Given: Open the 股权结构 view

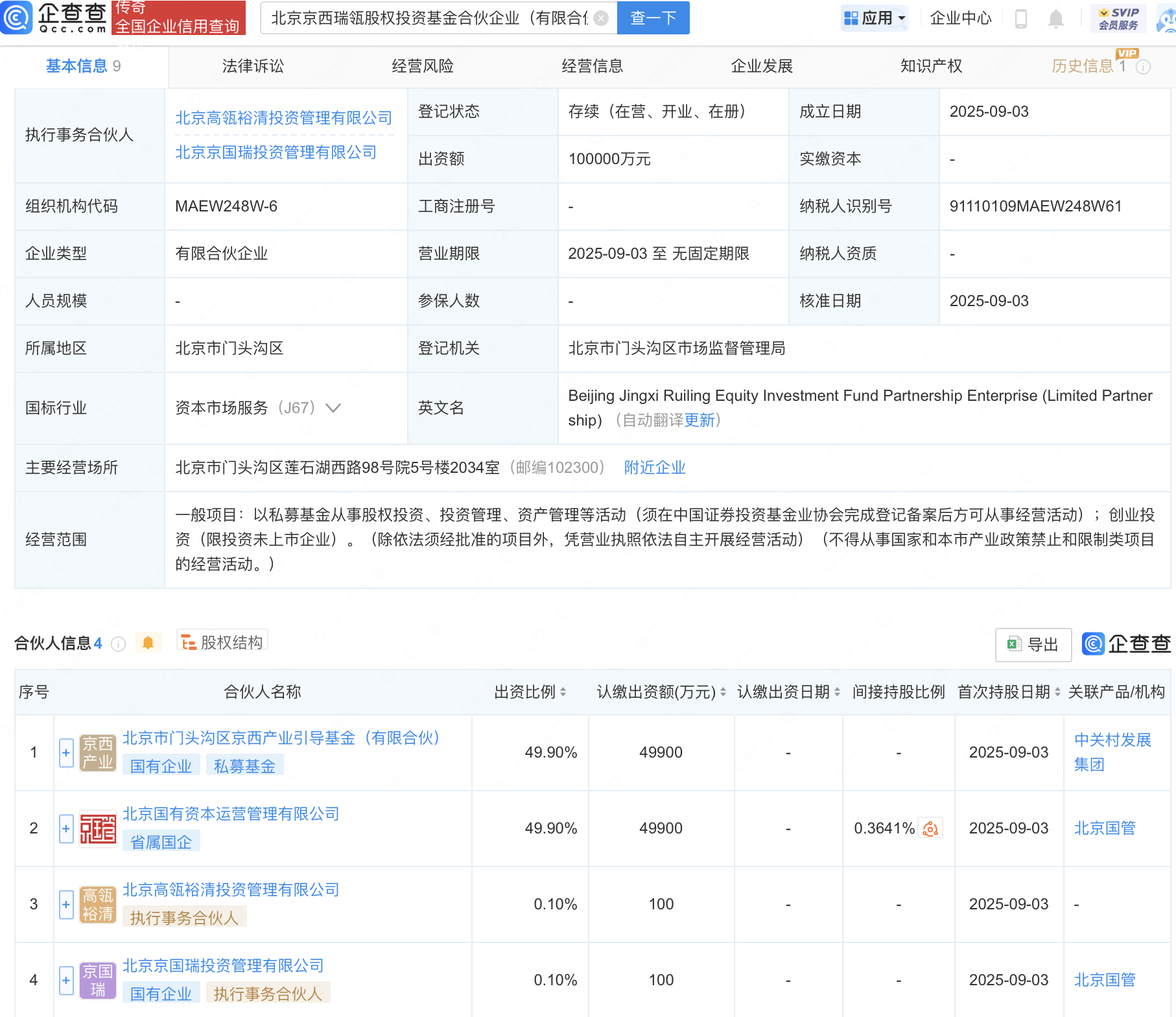Looking at the screenshot, I should point(222,642).
